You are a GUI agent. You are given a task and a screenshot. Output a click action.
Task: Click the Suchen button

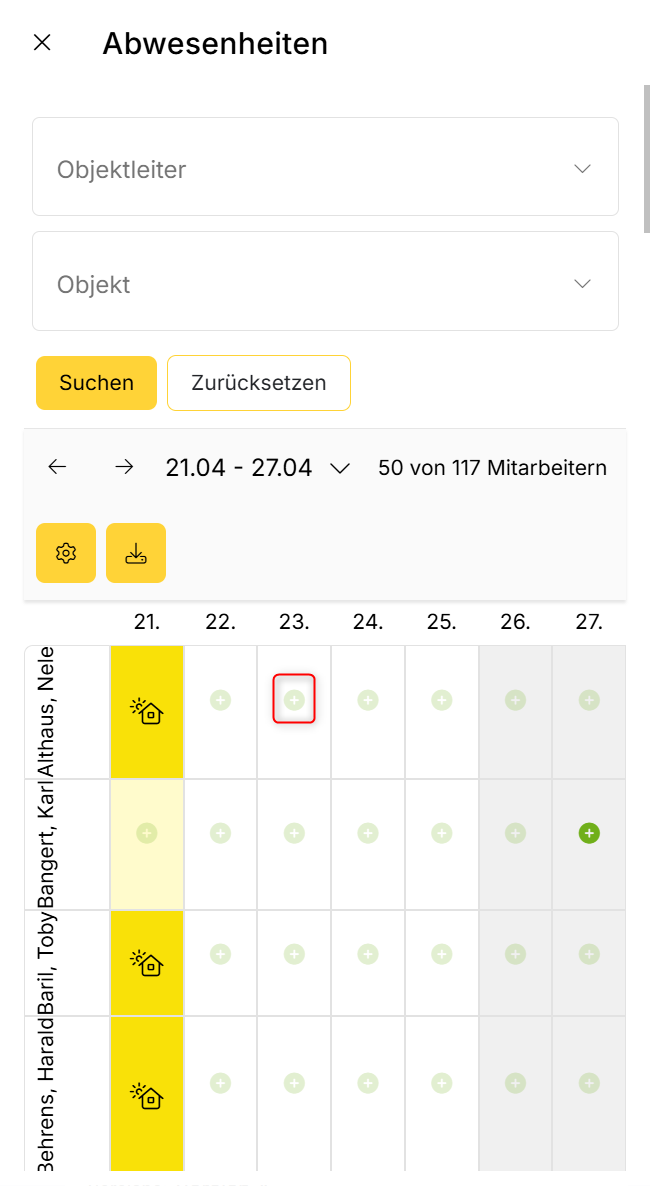point(96,383)
